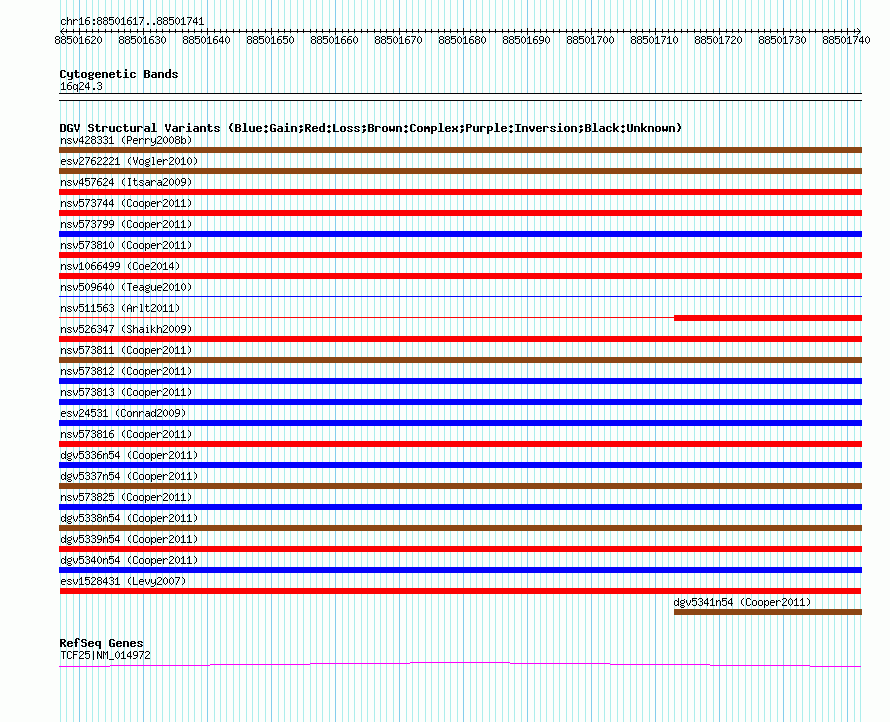Open the nsv457624 (Itsara2009) variant
Viewport: 890px width, 722px height.
pos(126,182)
